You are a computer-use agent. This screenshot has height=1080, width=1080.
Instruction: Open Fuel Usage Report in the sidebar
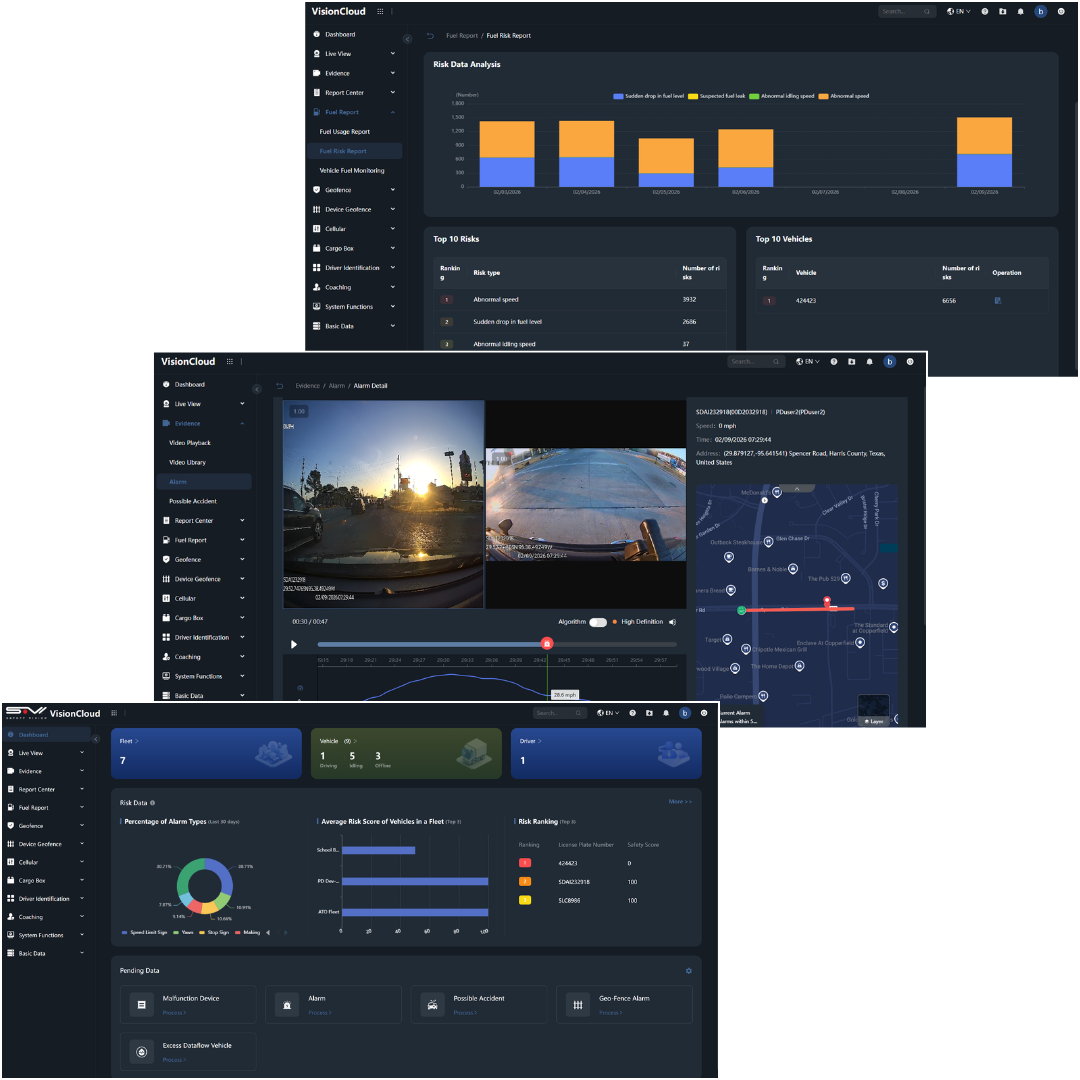point(345,132)
